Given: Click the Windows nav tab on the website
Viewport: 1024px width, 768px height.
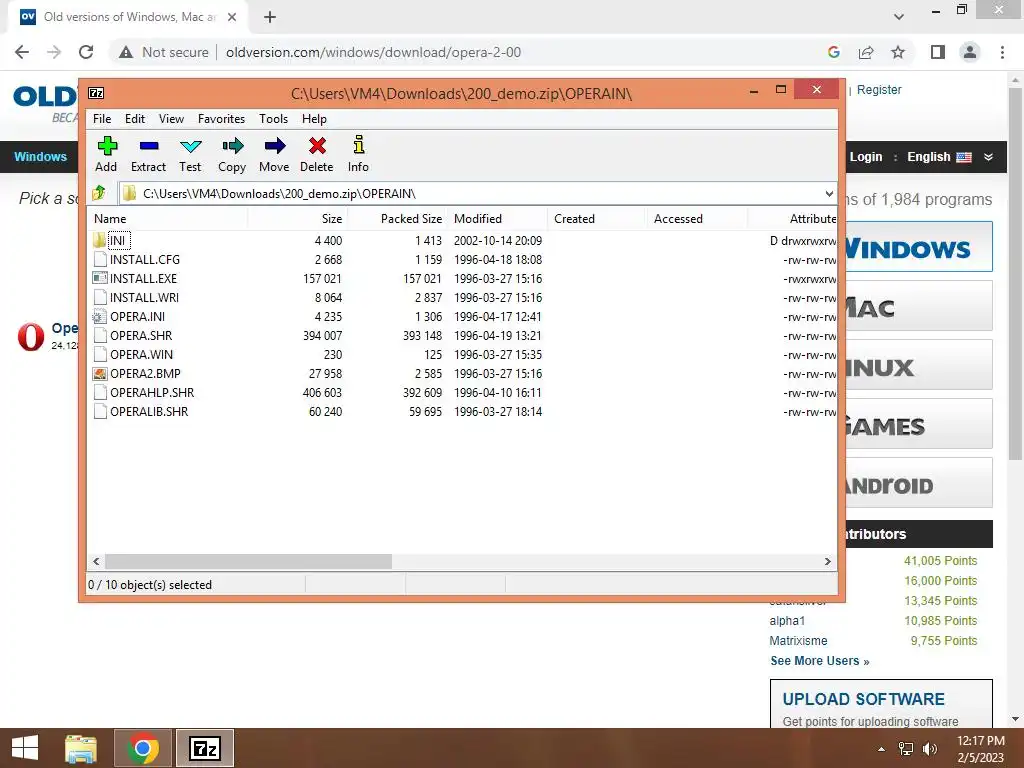Looking at the screenshot, I should coord(40,157).
